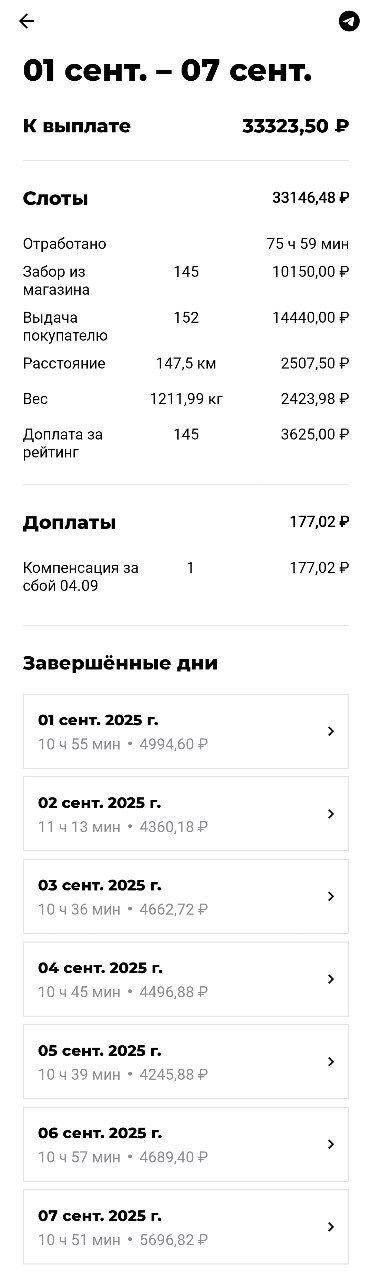Expand the 02 сент. 2025 г. chevron

331,814
